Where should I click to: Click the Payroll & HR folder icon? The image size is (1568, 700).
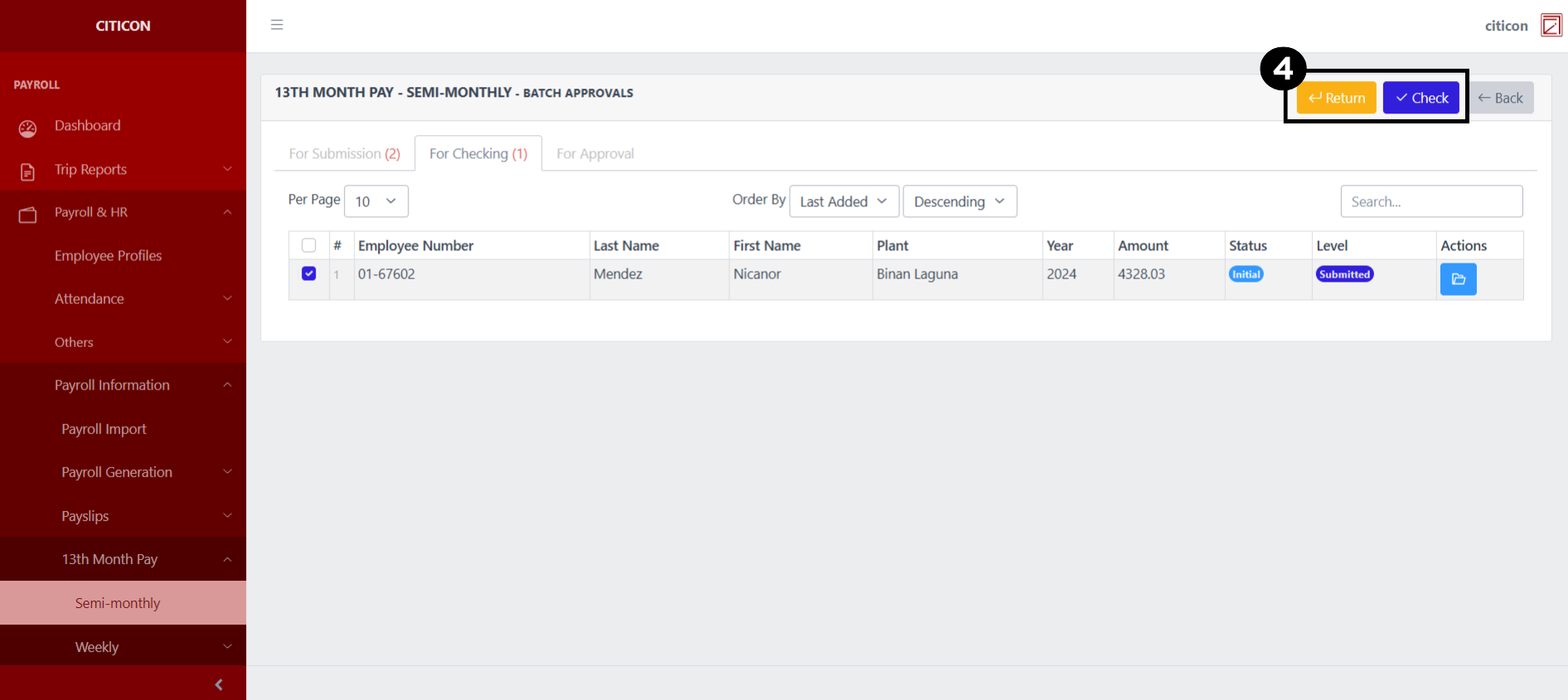tap(27, 215)
